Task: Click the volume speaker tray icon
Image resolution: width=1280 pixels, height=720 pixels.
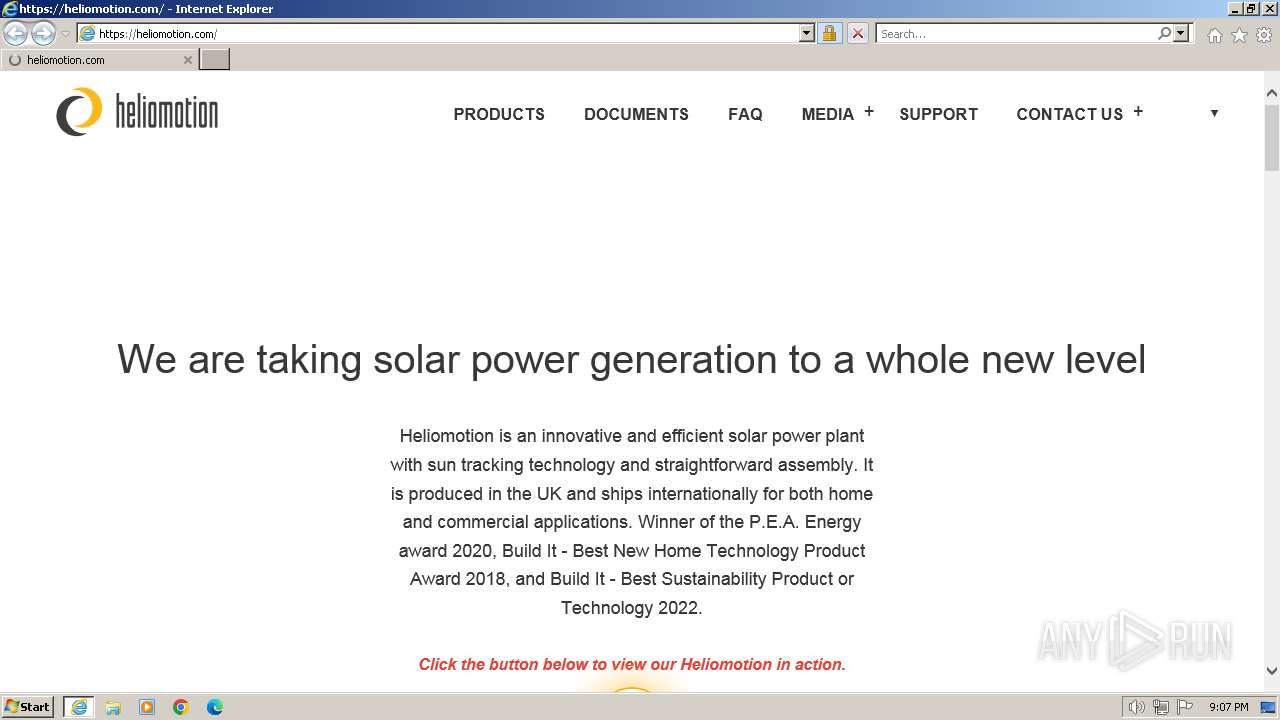Action: pyautogui.click(x=1136, y=707)
